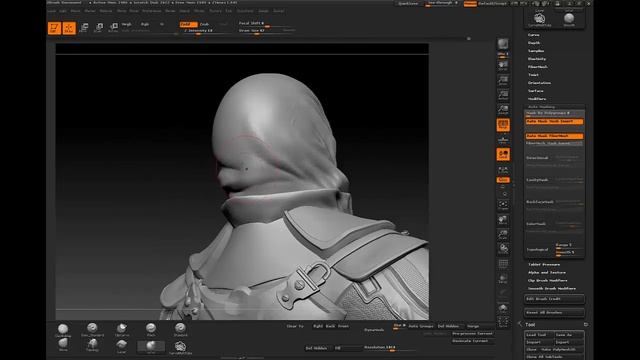This screenshot has width=640, height=360.
Task: Open the Render menu
Action: click(x=170, y=11)
